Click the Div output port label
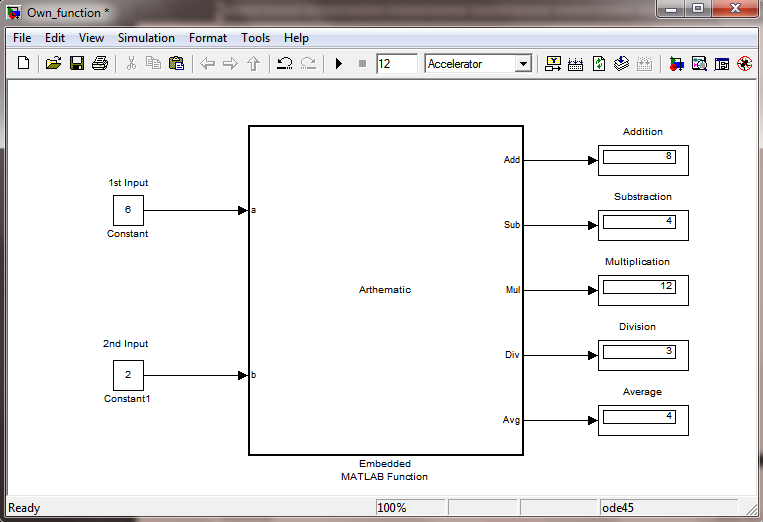Viewport: 763px width, 522px height. click(512, 355)
